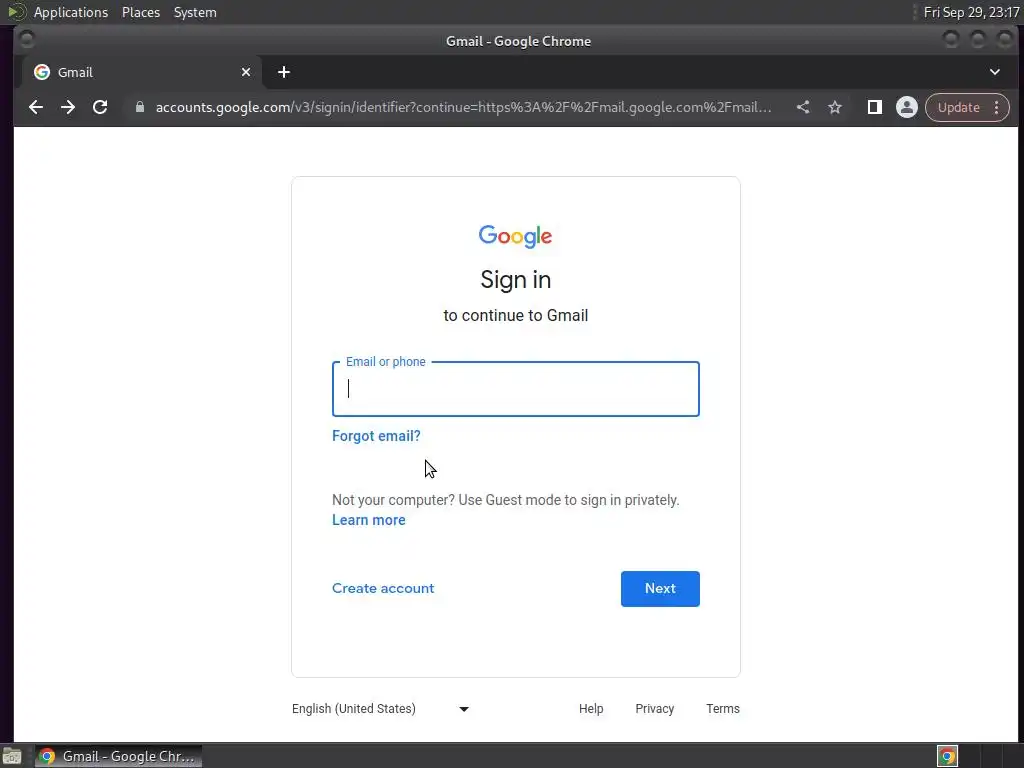1024x768 pixels.
Task: Open the System menu
Action: coord(195,12)
